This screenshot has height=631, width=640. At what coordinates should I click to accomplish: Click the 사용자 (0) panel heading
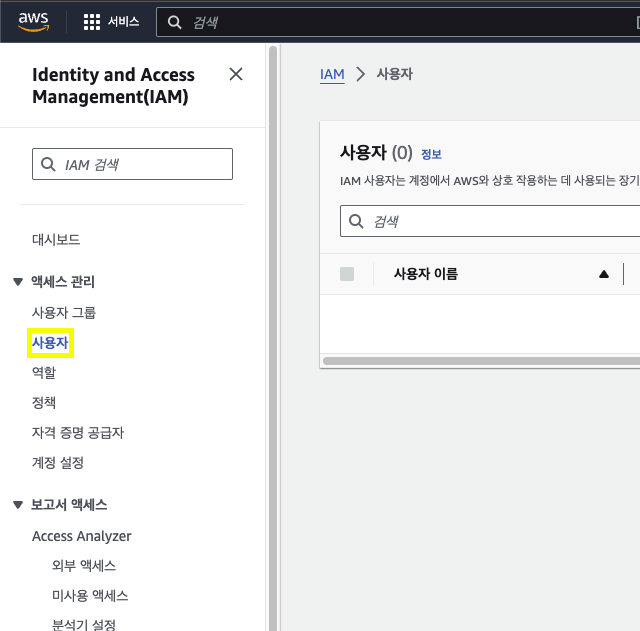tap(376, 153)
